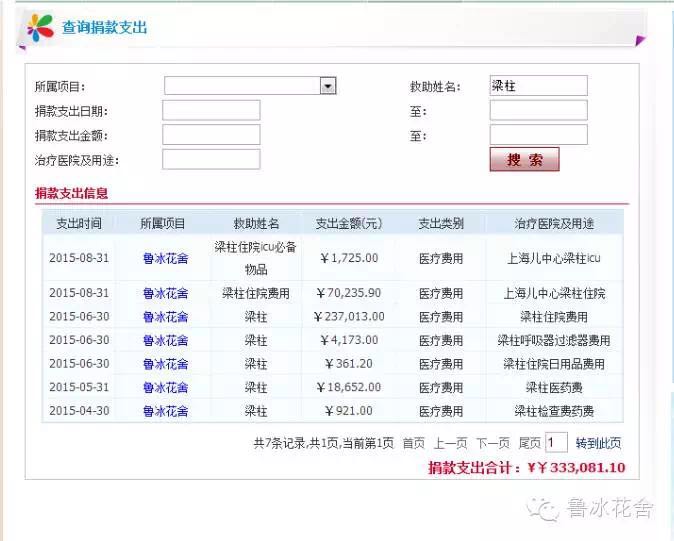Viewport: 674px width, 541px height.
Task: Select the ¥70,235.90 amount cell
Action: 349,293
